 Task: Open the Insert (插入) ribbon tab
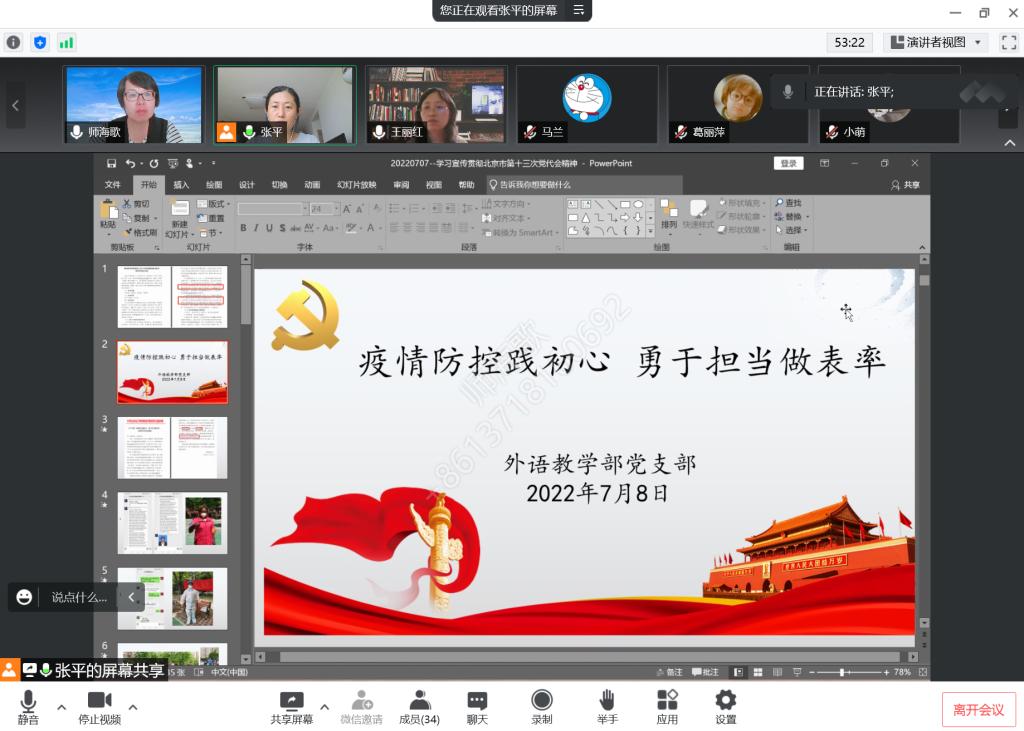coord(181,185)
